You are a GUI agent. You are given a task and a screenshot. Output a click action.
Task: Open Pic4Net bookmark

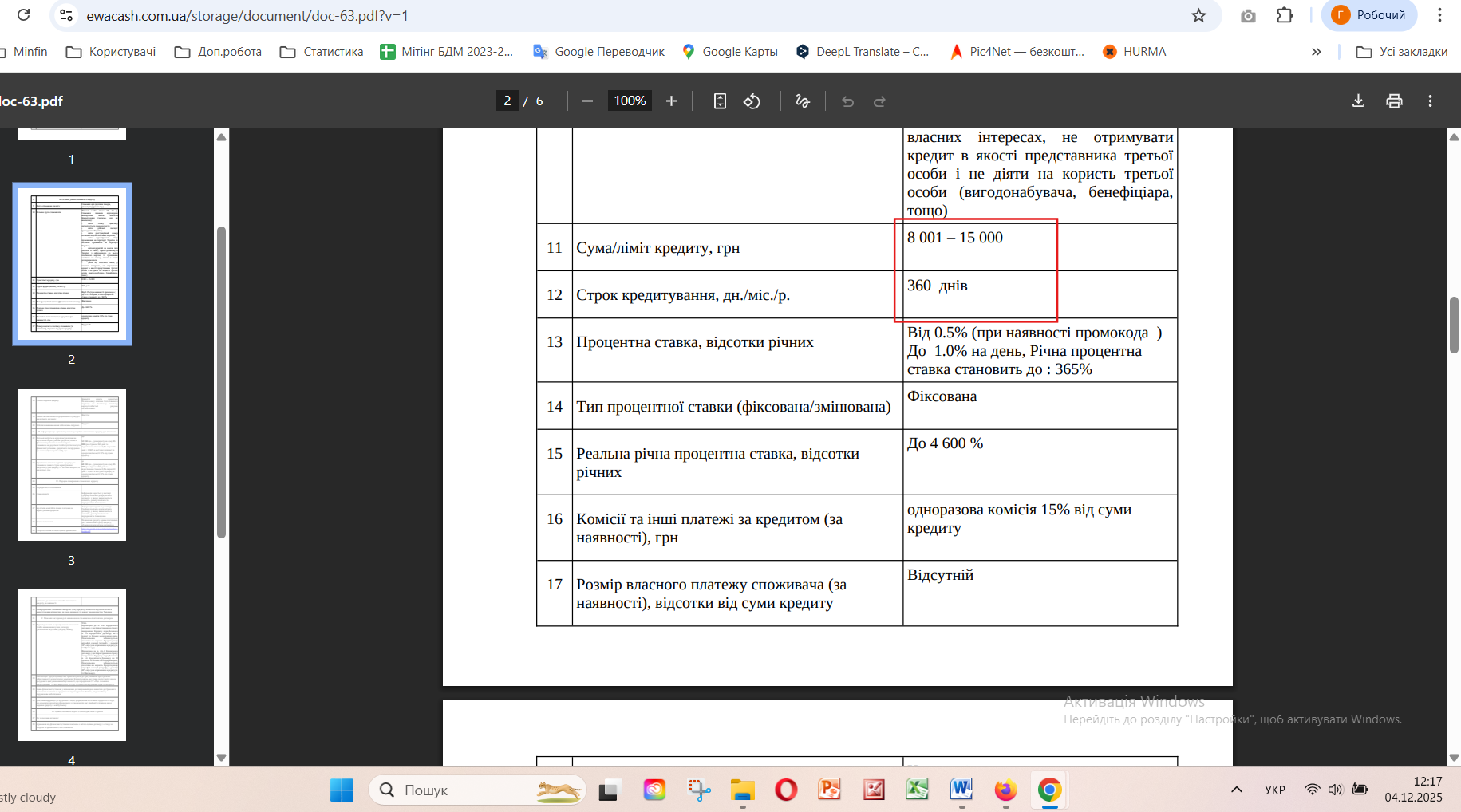(1017, 52)
